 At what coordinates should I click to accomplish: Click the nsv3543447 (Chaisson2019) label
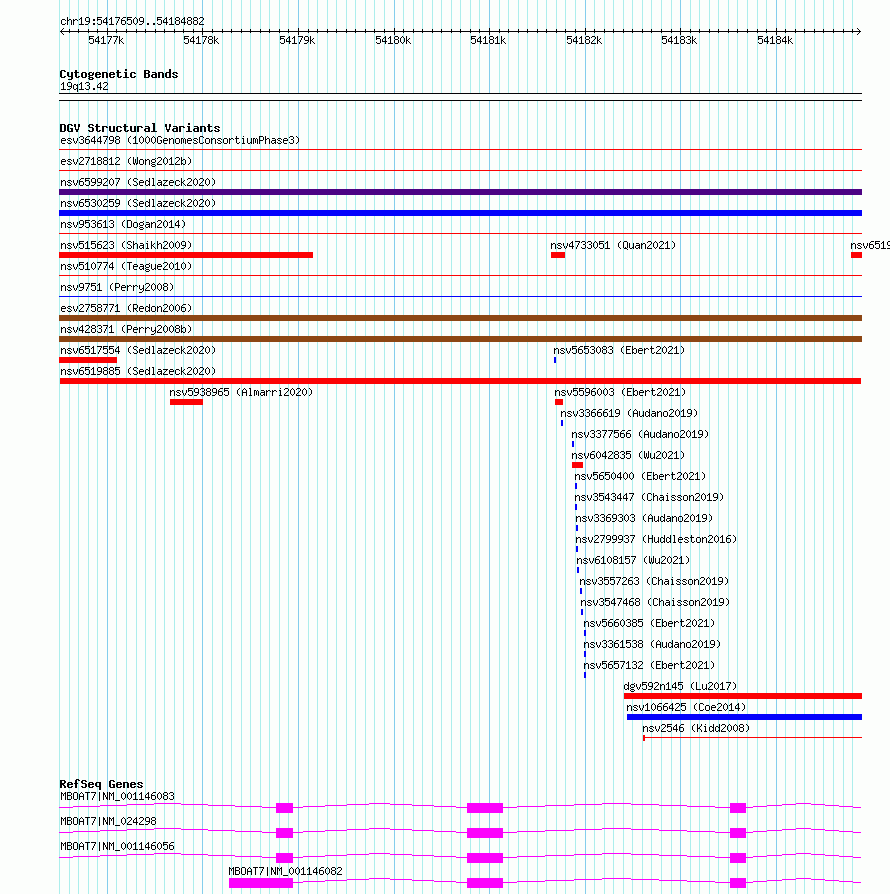coord(649,497)
